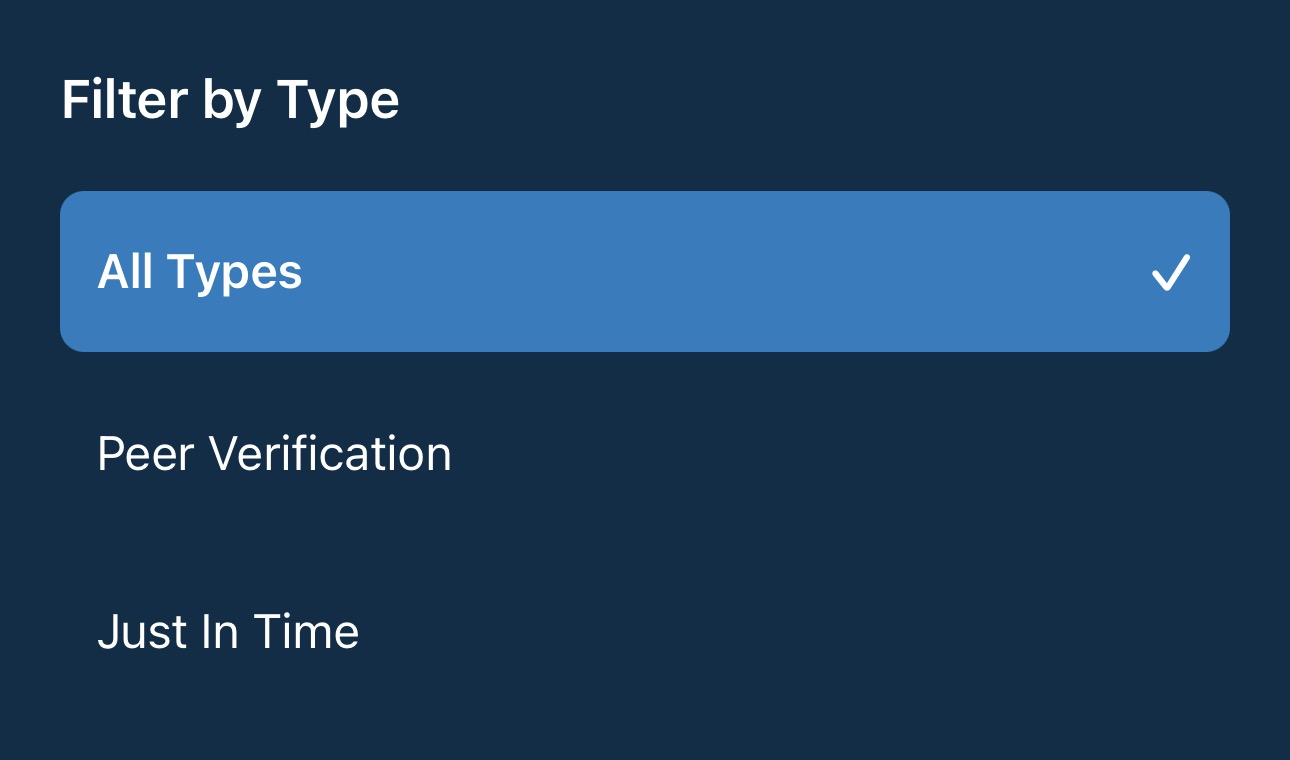The image size is (1290, 760).
Task: Click the Filter by Type heading
Action: tap(230, 100)
